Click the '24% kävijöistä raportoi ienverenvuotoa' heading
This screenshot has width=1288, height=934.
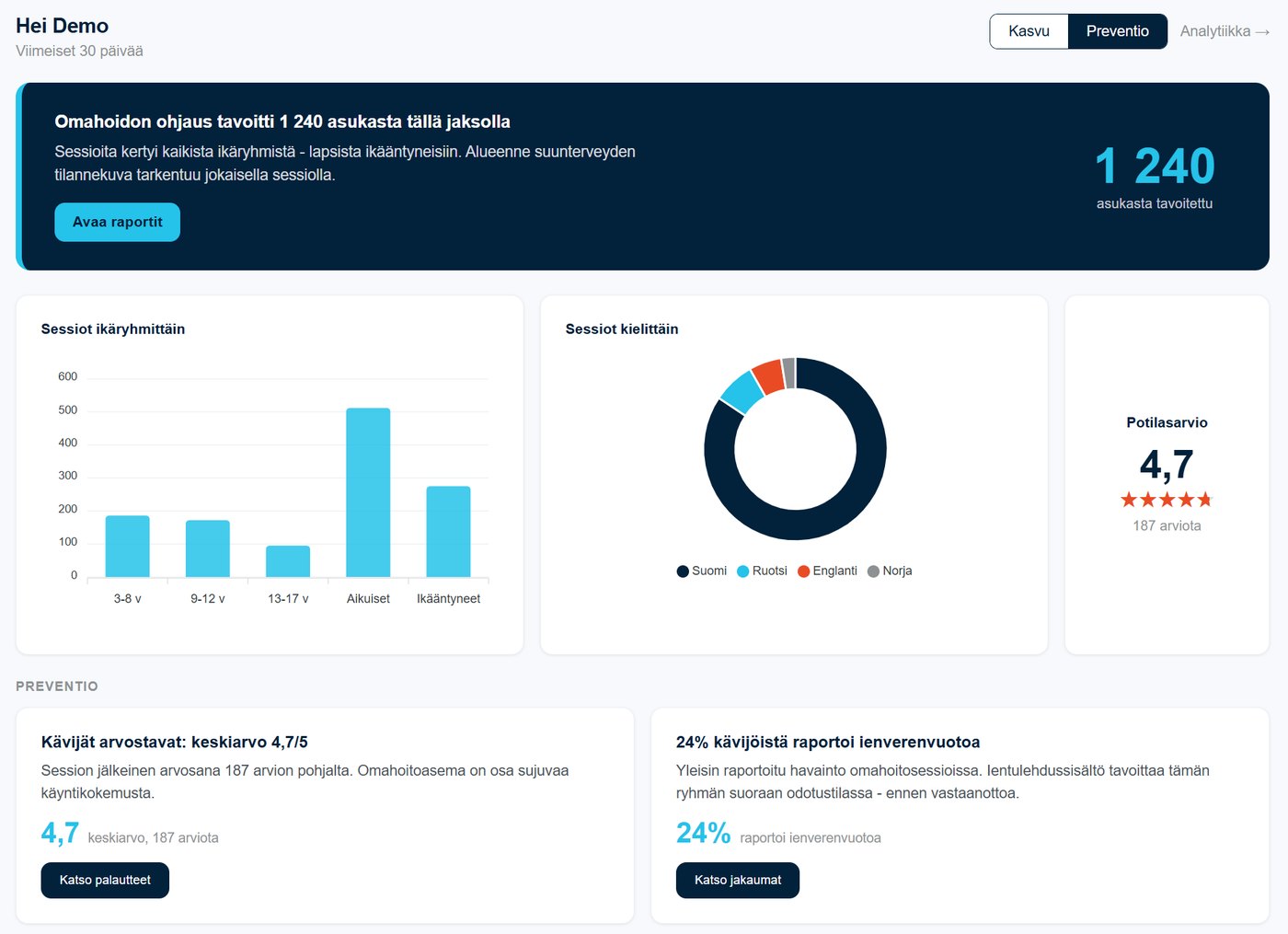tap(828, 743)
